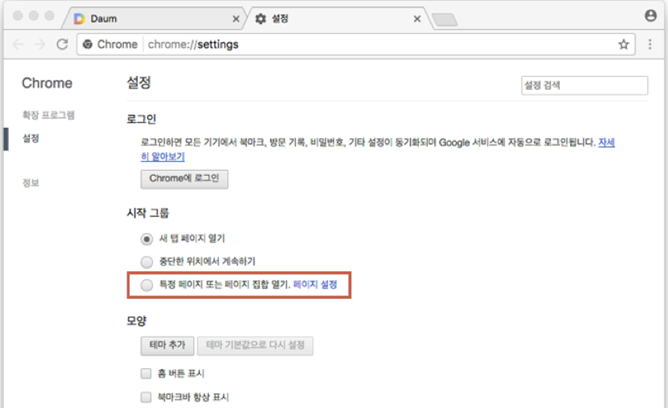Select 새 탭 페이지 열기 radio button
Image resolution: width=668 pixels, height=408 pixels.
click(x=147, y=239)
